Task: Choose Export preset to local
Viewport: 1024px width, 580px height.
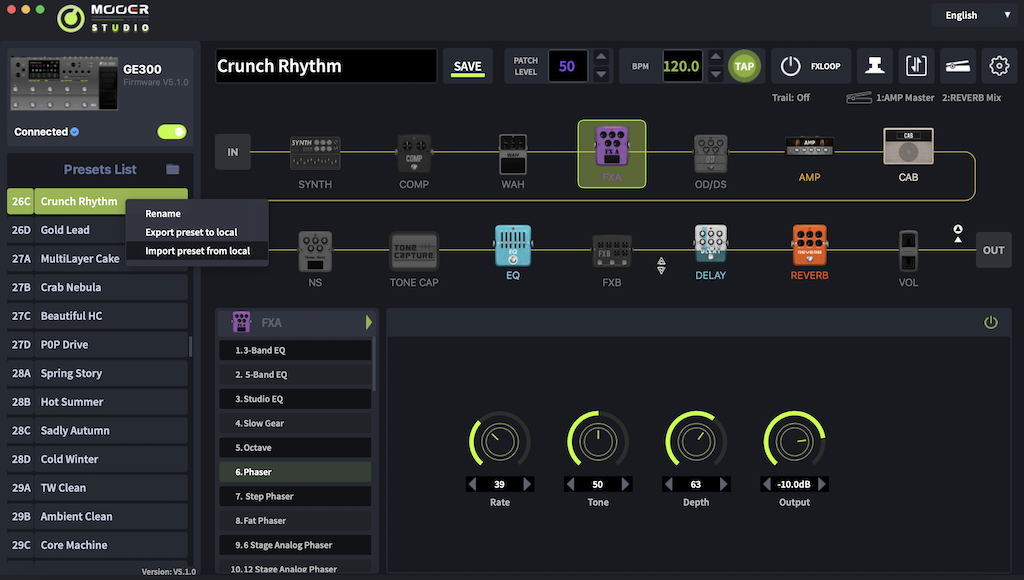Action: (x=191, y=232)
